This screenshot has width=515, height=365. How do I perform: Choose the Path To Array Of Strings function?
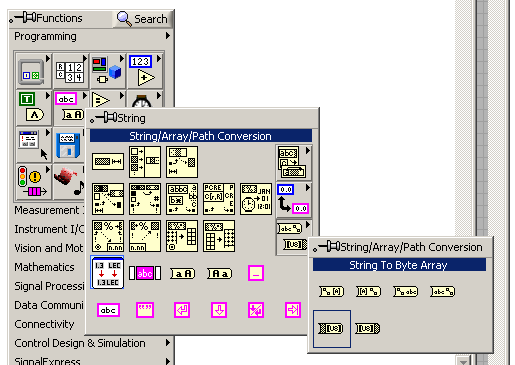tap(331, 292)
